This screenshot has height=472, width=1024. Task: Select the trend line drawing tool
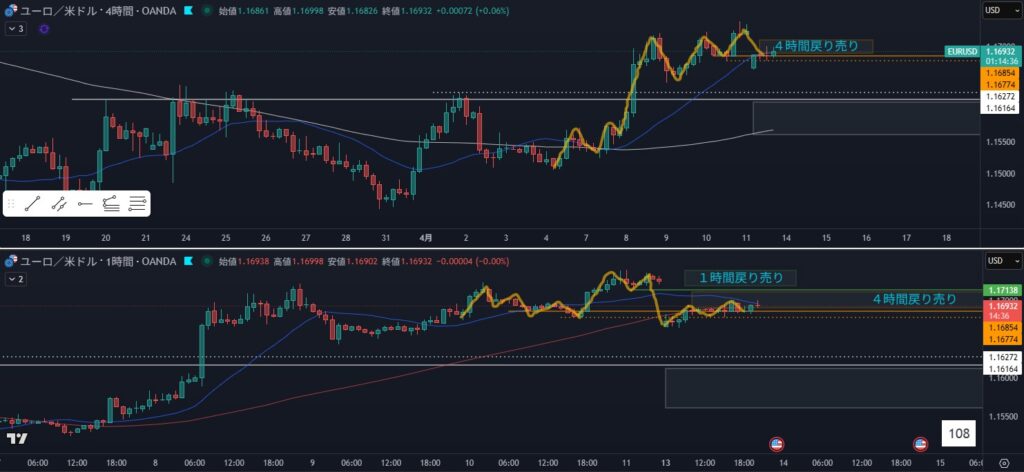point(33,203)
